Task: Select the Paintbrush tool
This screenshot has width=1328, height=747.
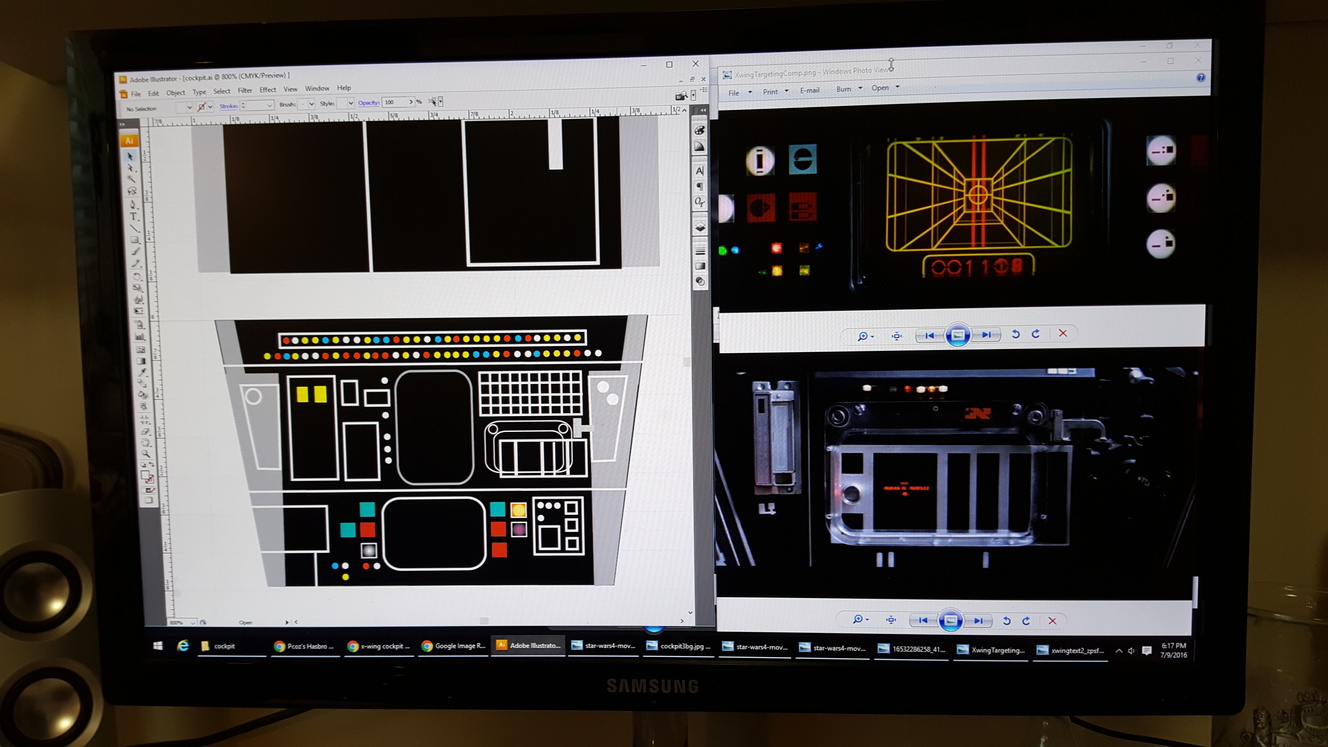Action: click(136, 252)
